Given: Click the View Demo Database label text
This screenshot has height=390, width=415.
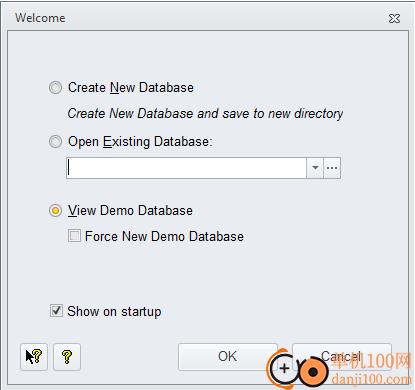Looking at the screenshot, I should 130,211.
